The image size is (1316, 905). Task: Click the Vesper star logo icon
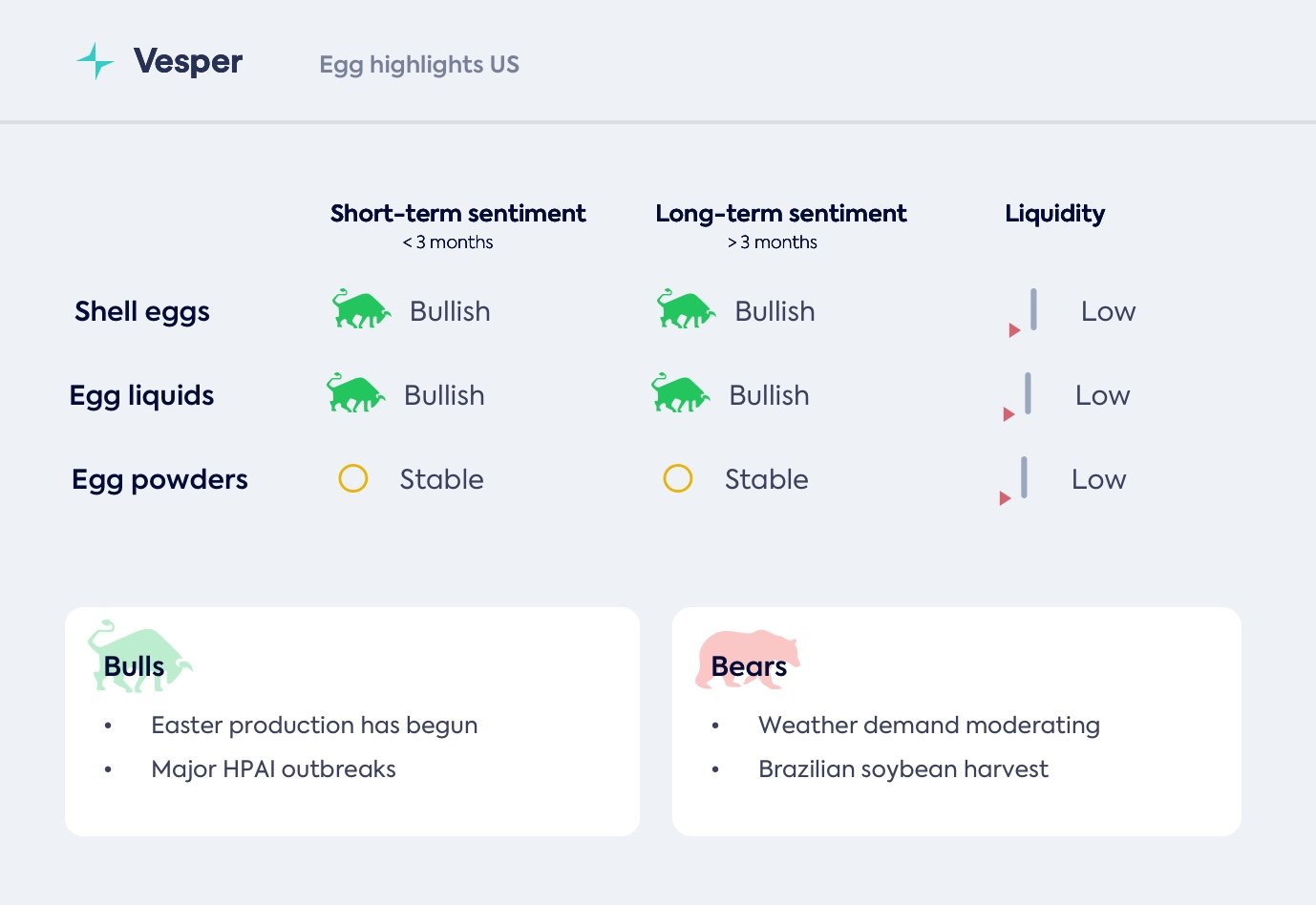pyautogui.click(x=96, y=61)
